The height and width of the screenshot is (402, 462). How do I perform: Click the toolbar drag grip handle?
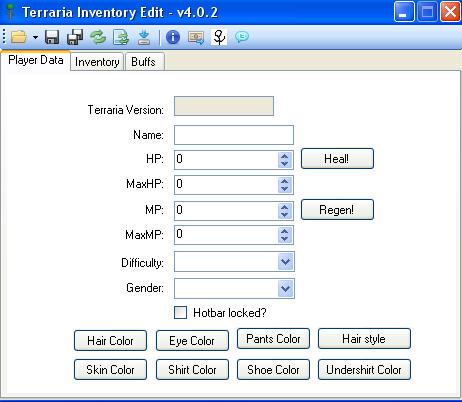coord(4,36)
